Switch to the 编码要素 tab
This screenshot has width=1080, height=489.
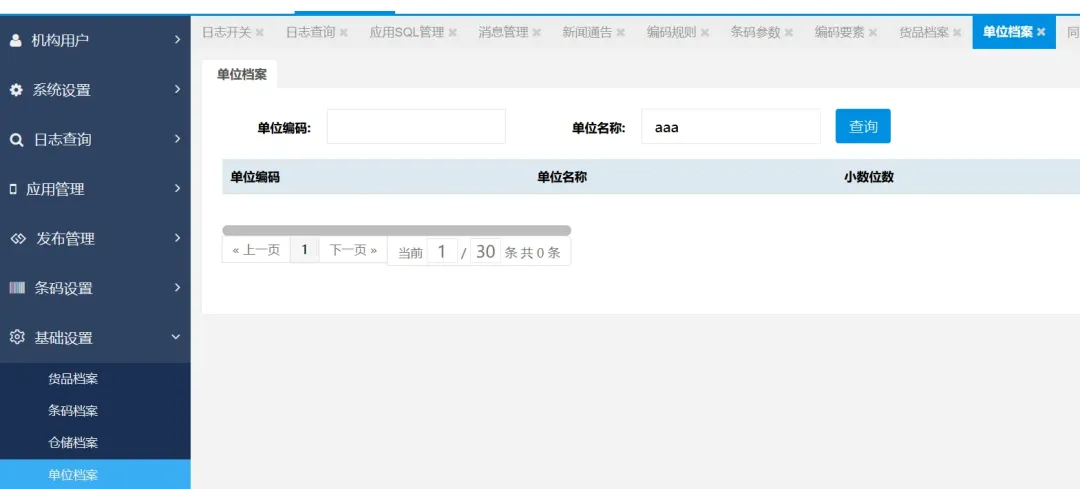click(x=840, y=32)
